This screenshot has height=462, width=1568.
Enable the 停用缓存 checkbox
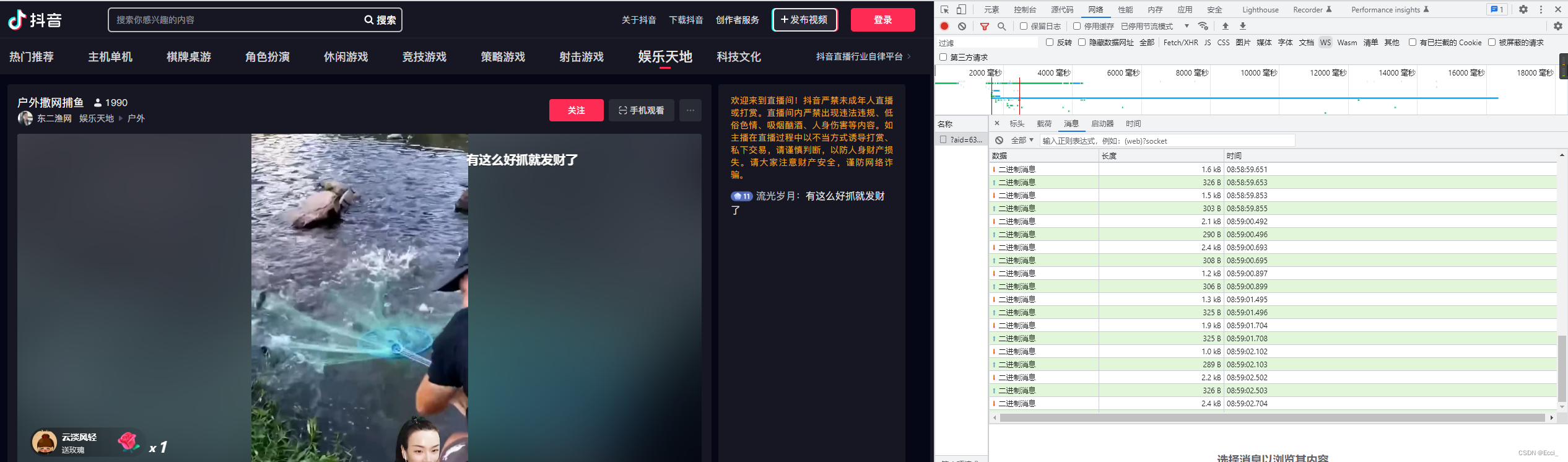point(1077,26)
